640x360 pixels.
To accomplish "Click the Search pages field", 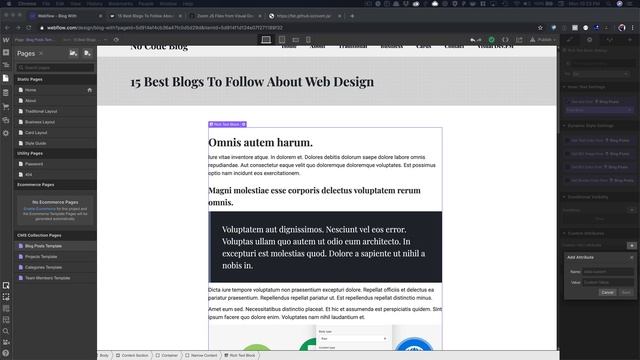I will (56, 68).
